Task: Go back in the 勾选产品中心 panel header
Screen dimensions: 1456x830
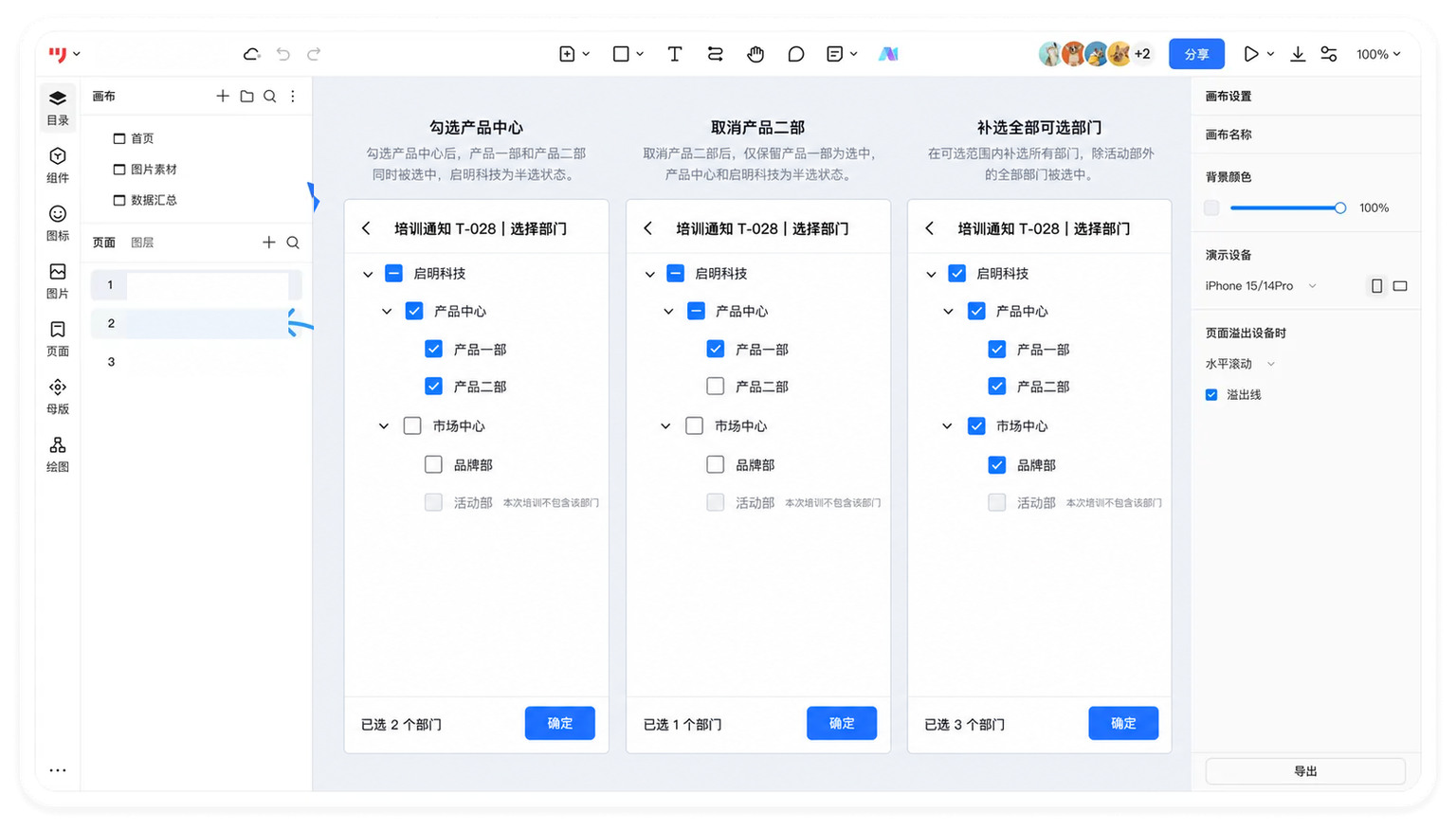Action: [366, 228]
